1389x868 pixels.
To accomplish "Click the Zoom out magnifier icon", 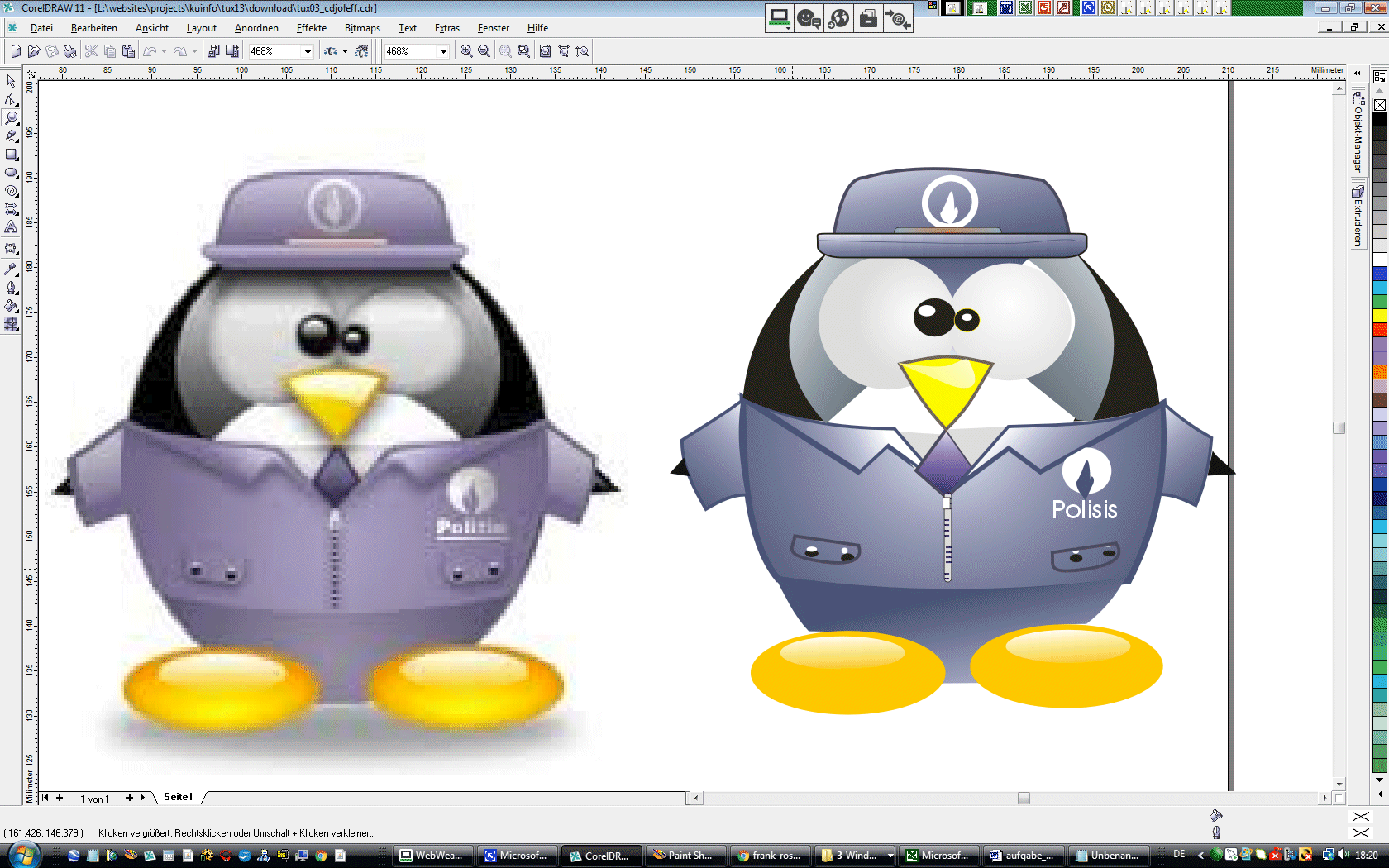I will tap(484, 51).
